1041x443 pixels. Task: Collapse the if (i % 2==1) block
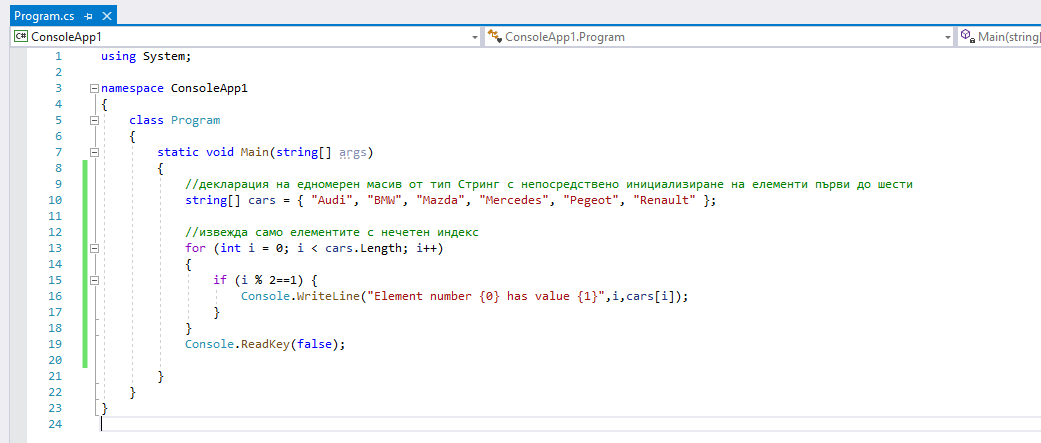[x=94, y=280]
